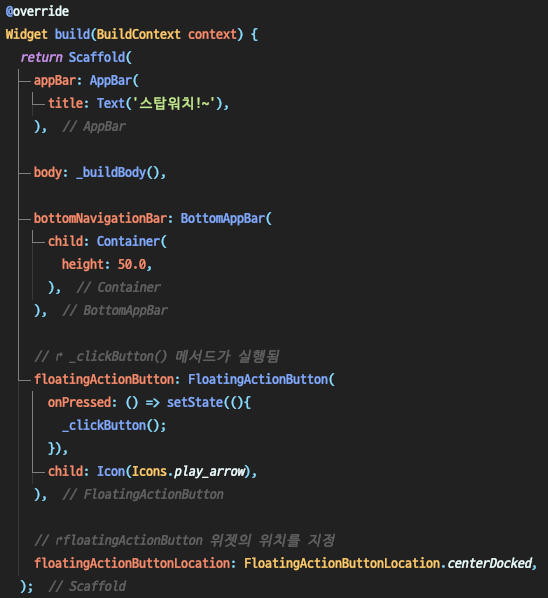548x598 pixels.
Task: Click the 'Container(' constructor
Action: click(132, 241)
